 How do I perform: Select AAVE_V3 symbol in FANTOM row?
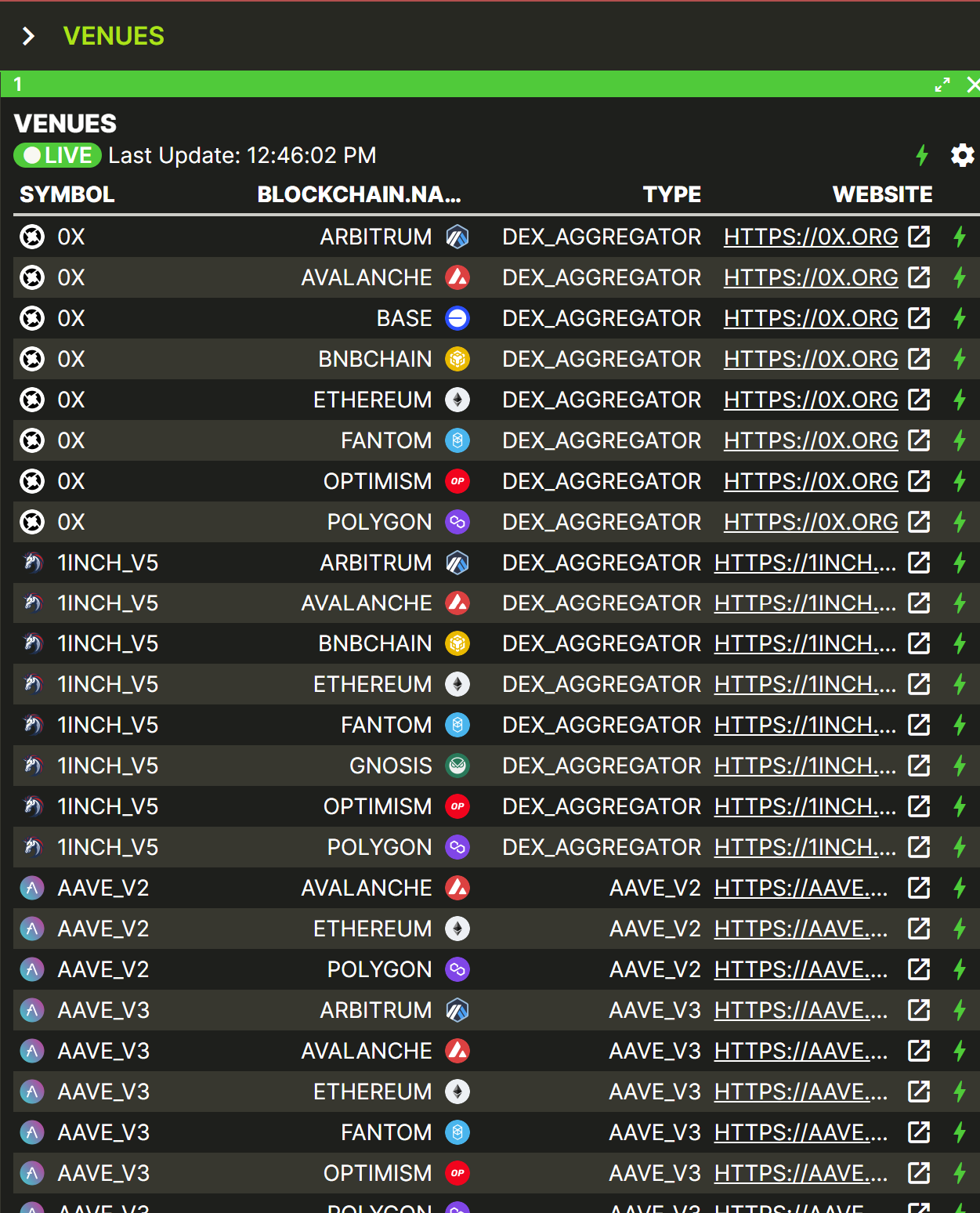pyautogui.click(x=103, y=1132)
